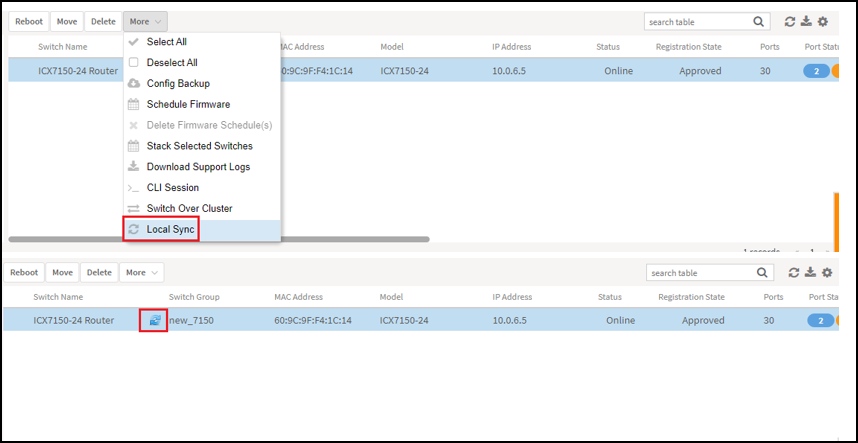Image resolution: width=858 pixels, height=443 pixels.
Task: Sort lower table by MAC Address header
Action: pyautogui.click(x=298, y=297)
